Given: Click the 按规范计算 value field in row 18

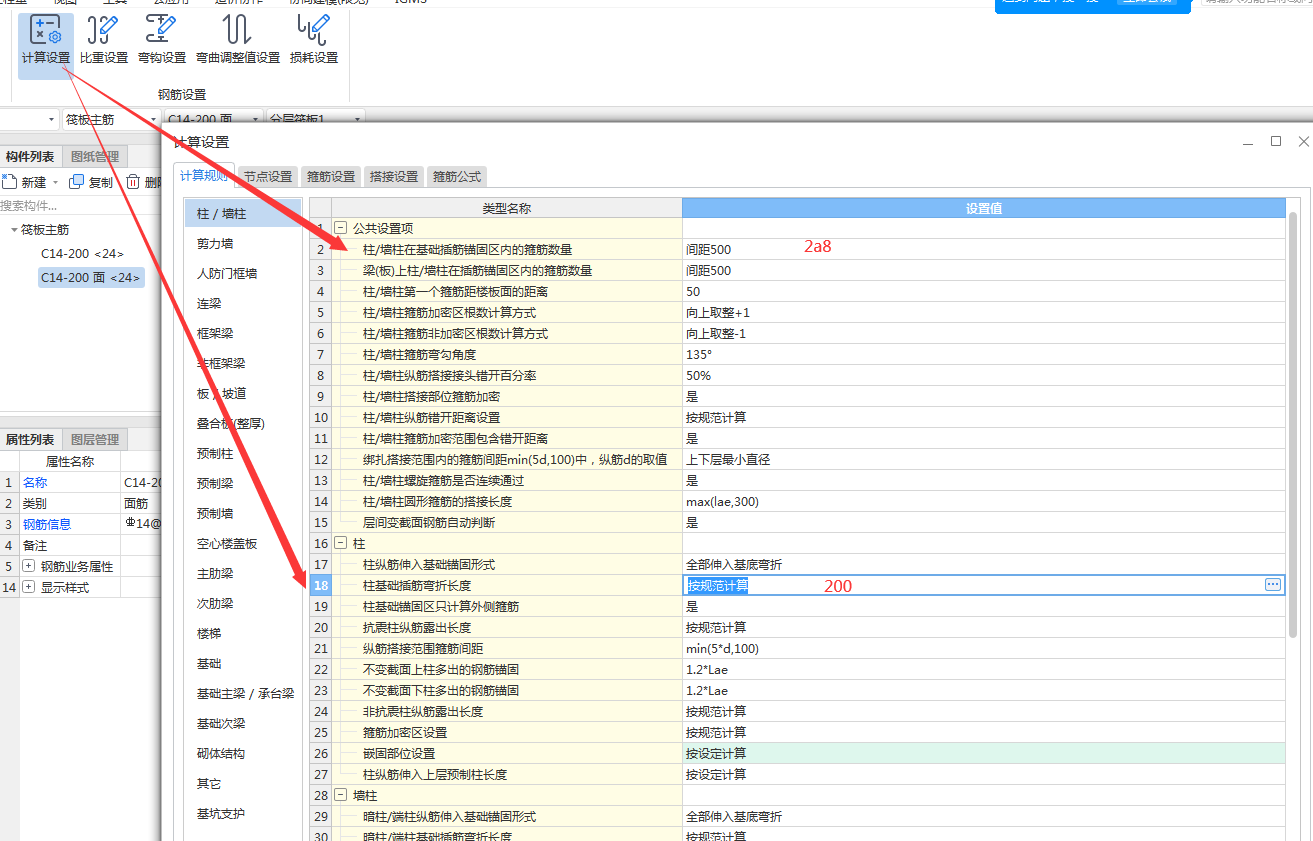Looking at the screenshot, I should coord(984,585).
